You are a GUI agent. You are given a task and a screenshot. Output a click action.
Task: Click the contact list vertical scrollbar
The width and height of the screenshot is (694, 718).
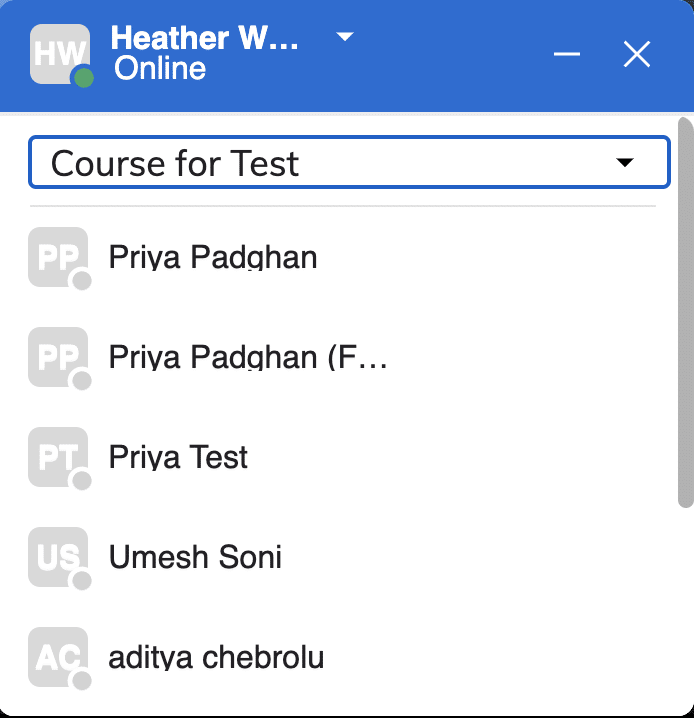tap(685, 310)
